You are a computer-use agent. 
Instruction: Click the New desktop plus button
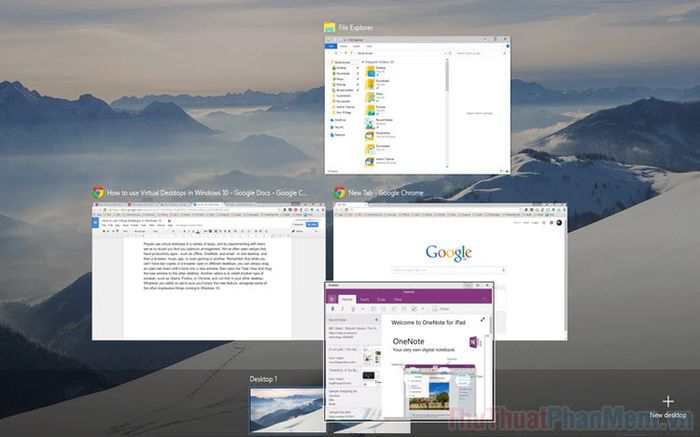668,401
